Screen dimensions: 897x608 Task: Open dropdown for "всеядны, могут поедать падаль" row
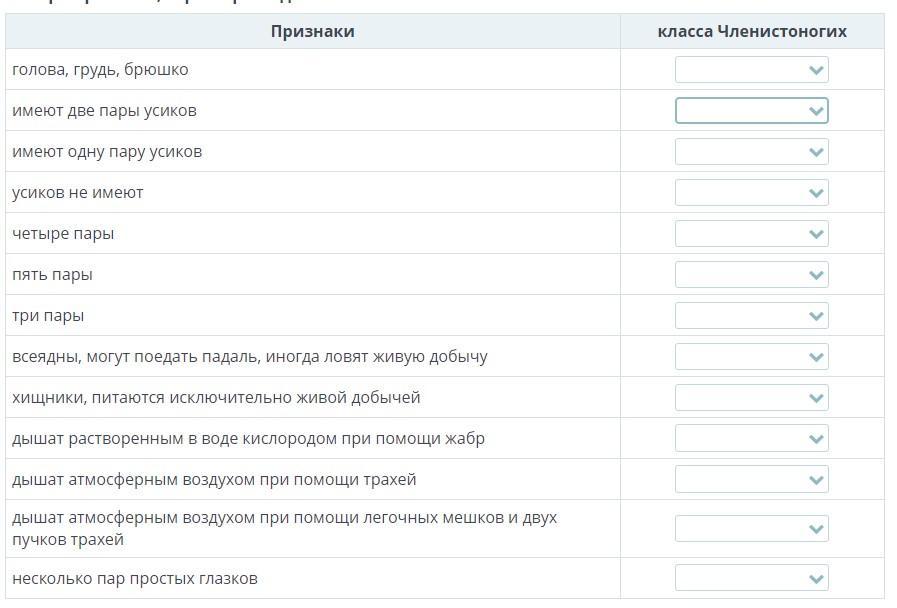click(x=751, y=357)
